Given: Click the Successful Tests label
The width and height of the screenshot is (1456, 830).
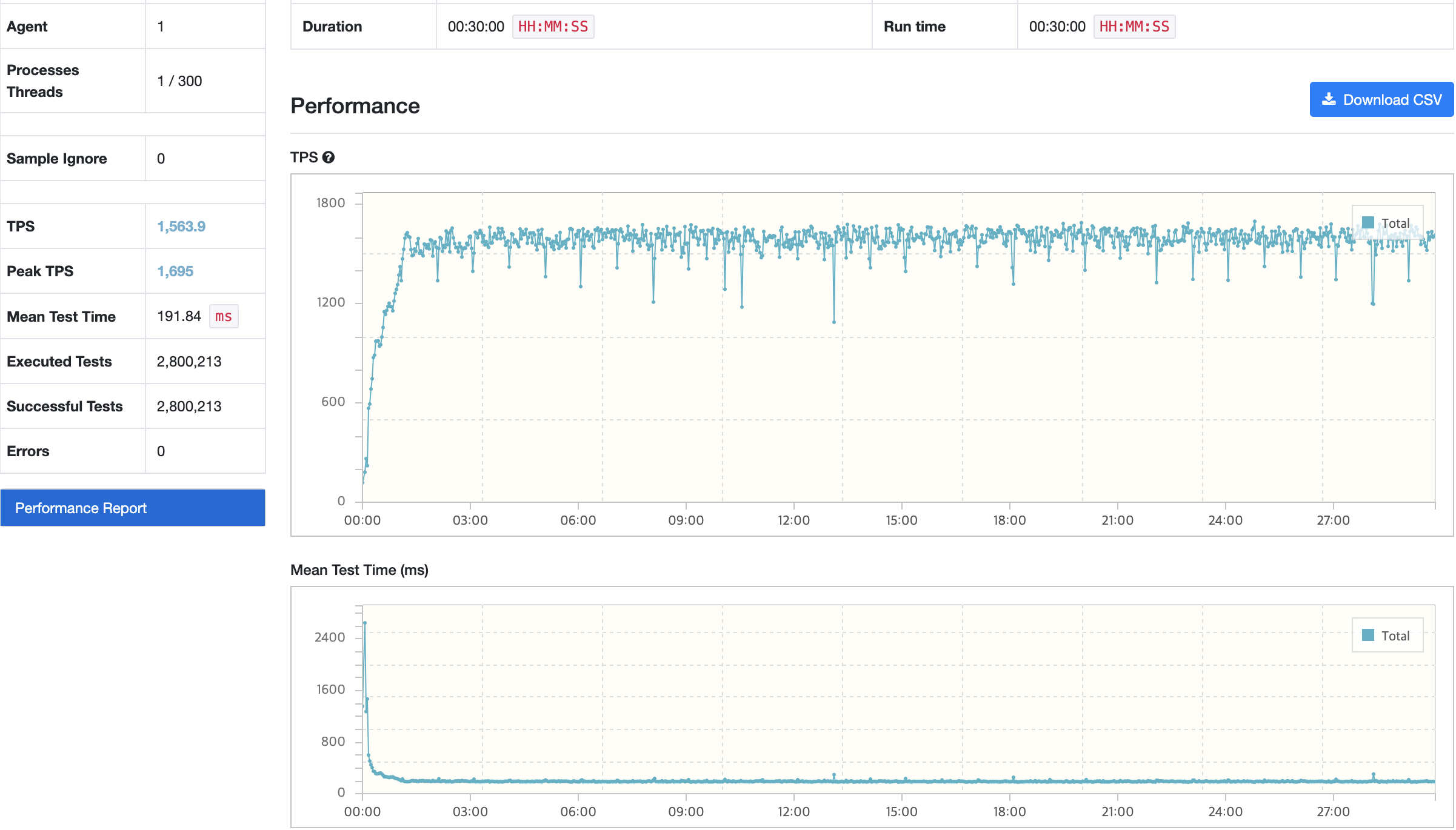Looking at the screenshot, I should click(65, 407).
